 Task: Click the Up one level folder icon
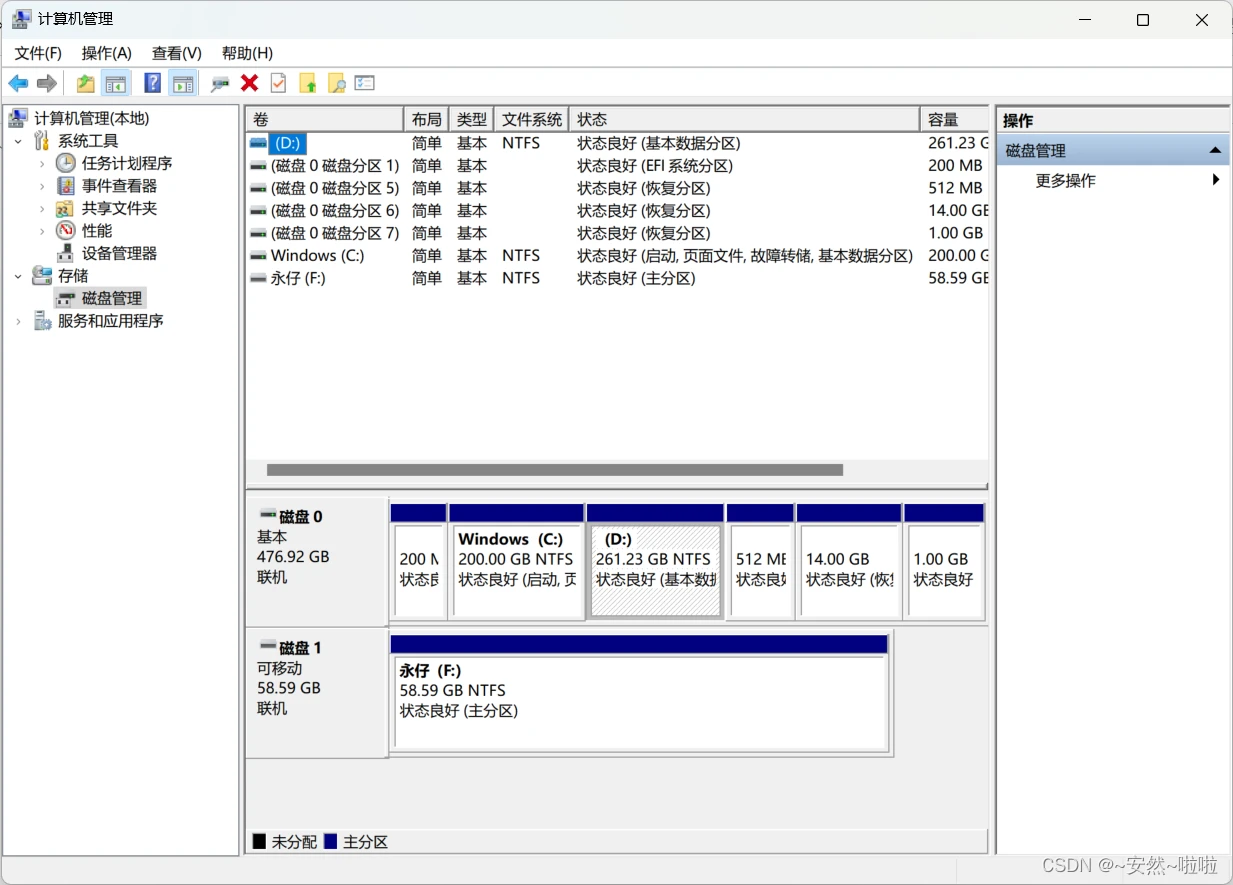pos(86,83)
